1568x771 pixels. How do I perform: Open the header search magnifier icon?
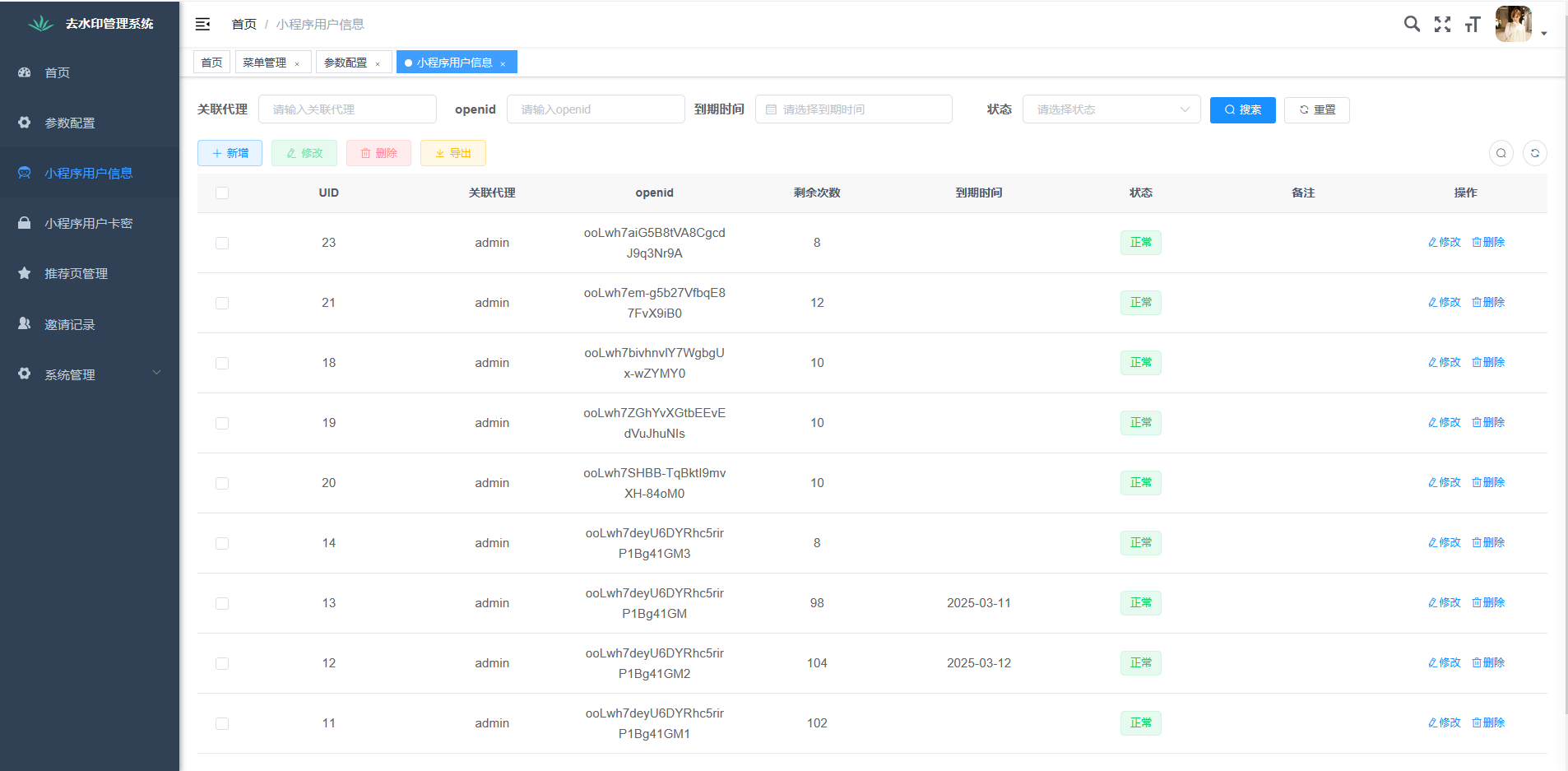pyautogui.click(x=1412, y=25)
